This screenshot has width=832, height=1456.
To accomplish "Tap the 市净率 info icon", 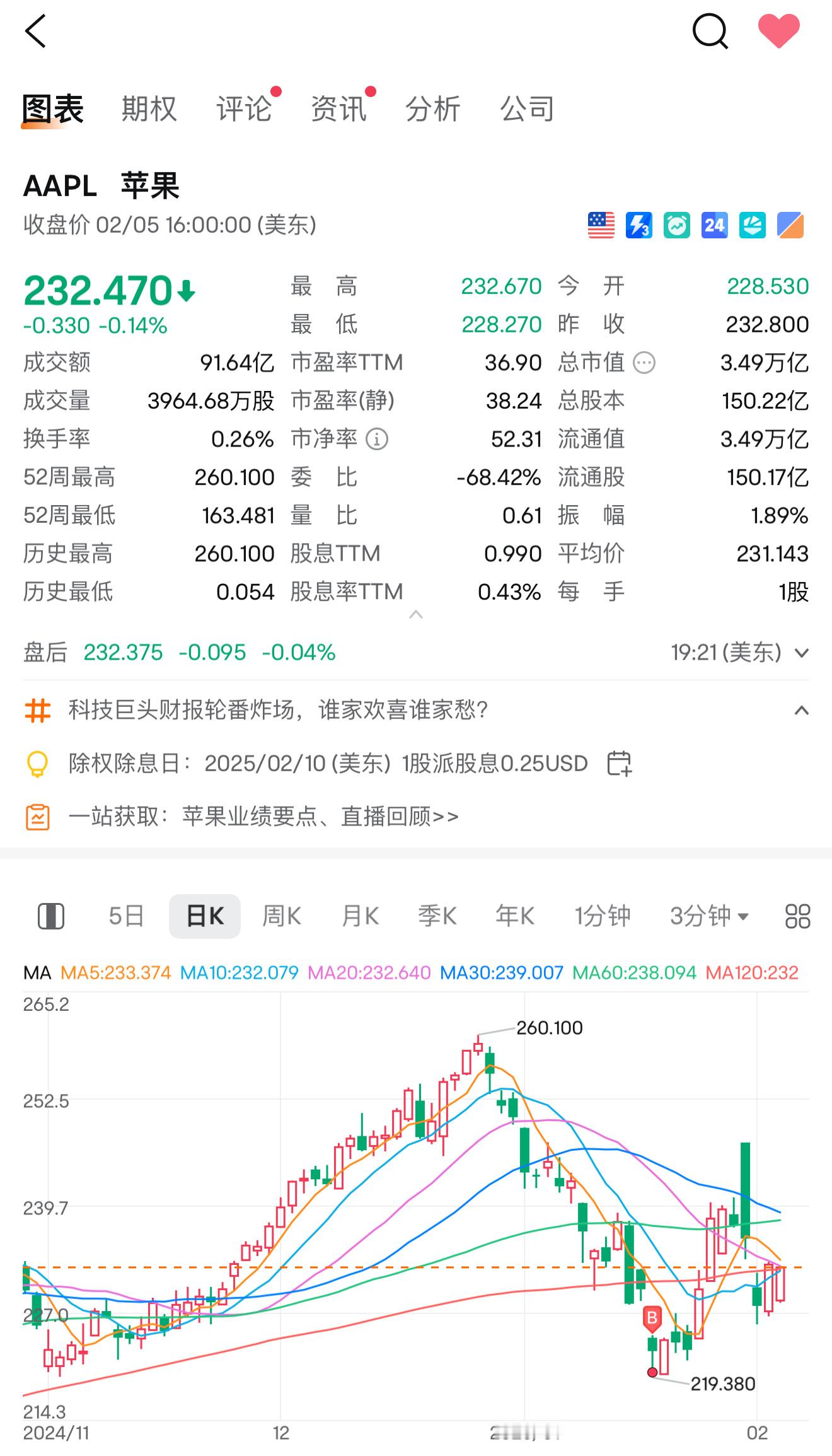I will [377, 439].
